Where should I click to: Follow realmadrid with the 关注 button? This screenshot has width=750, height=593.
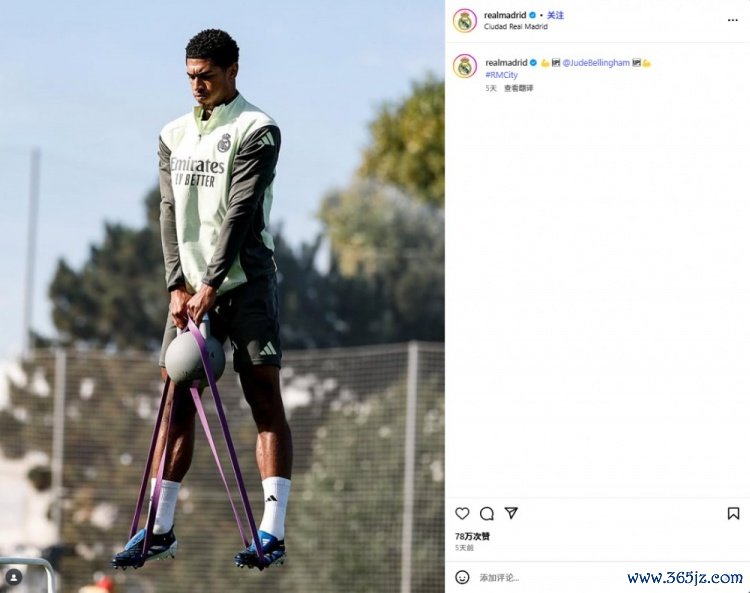pyautogui.click(x=555, y=15)
